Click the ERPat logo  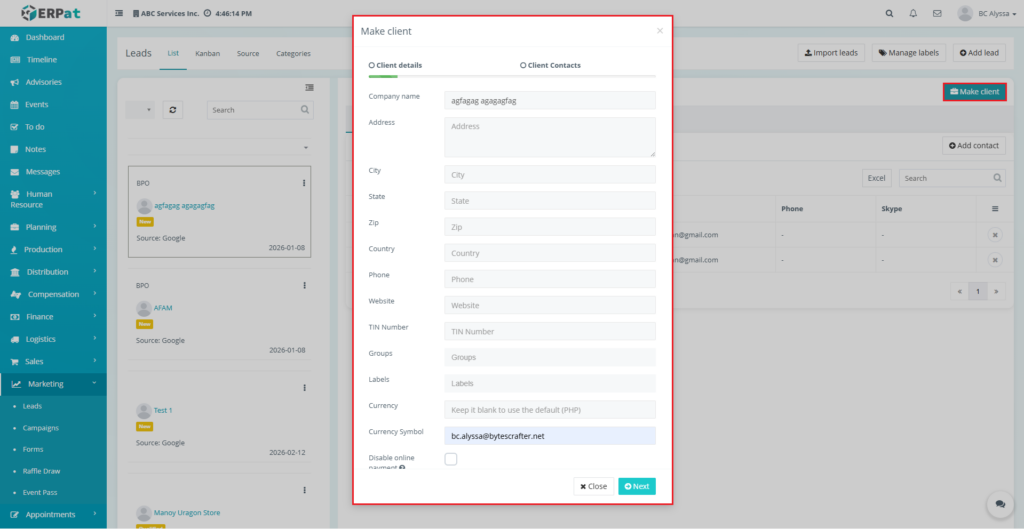[53, 14]
